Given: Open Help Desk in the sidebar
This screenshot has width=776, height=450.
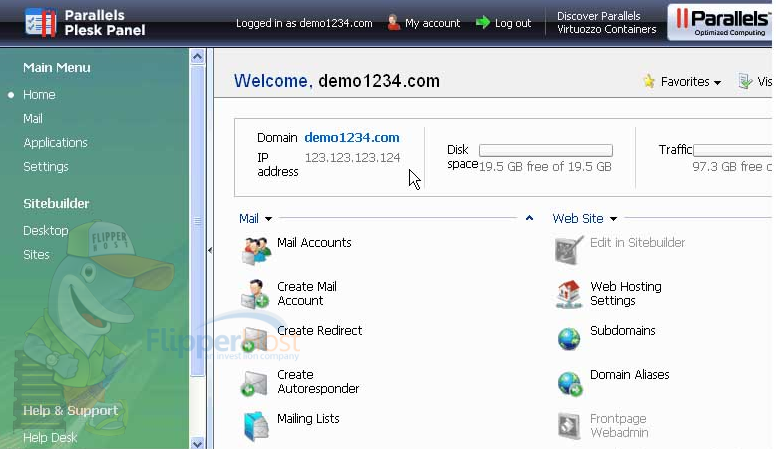Looking at the screenshot, I should click(x=50, y=438).
